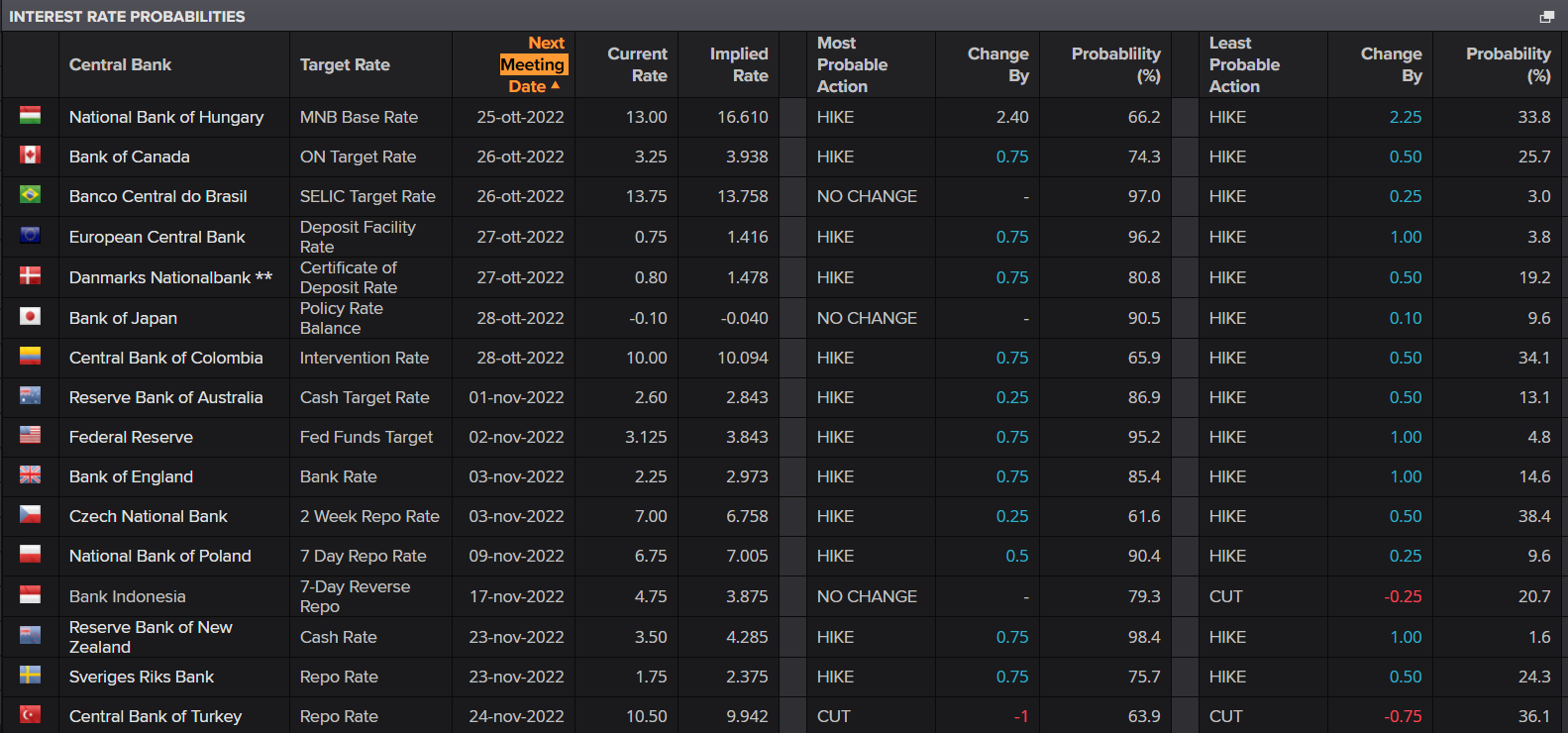Open Sveriges Riks Bank row
This screenshot has height=733, width=1568.
tap(784, 677)
